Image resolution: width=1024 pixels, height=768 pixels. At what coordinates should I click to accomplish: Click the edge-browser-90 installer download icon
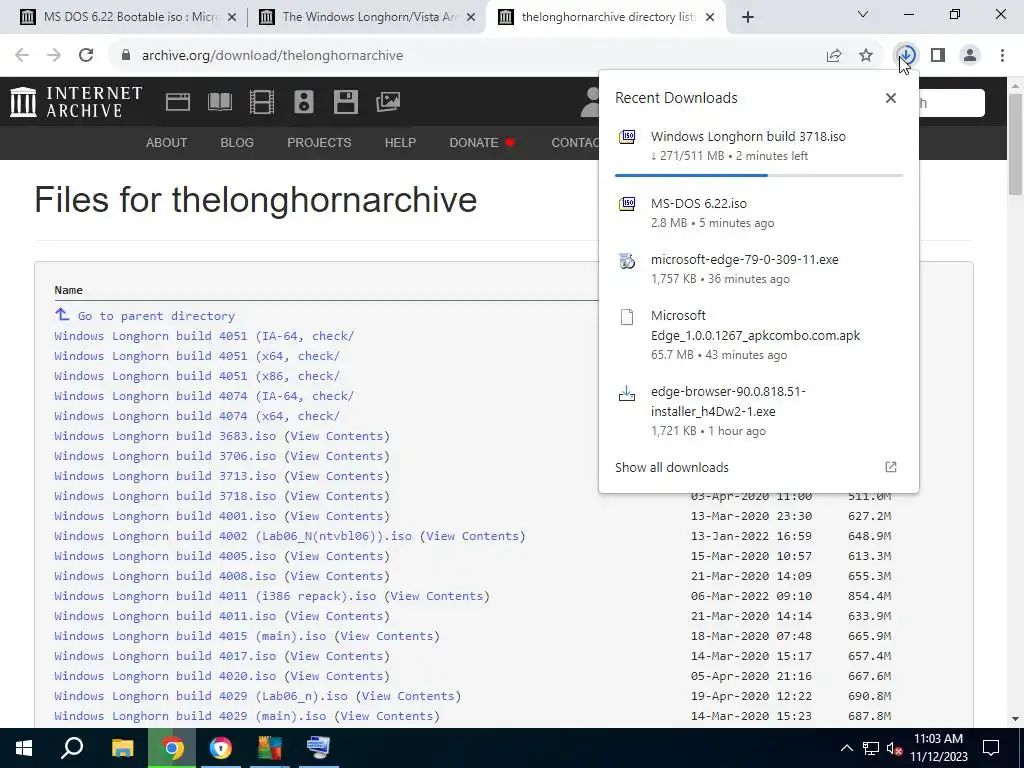(x=627, y=393)
